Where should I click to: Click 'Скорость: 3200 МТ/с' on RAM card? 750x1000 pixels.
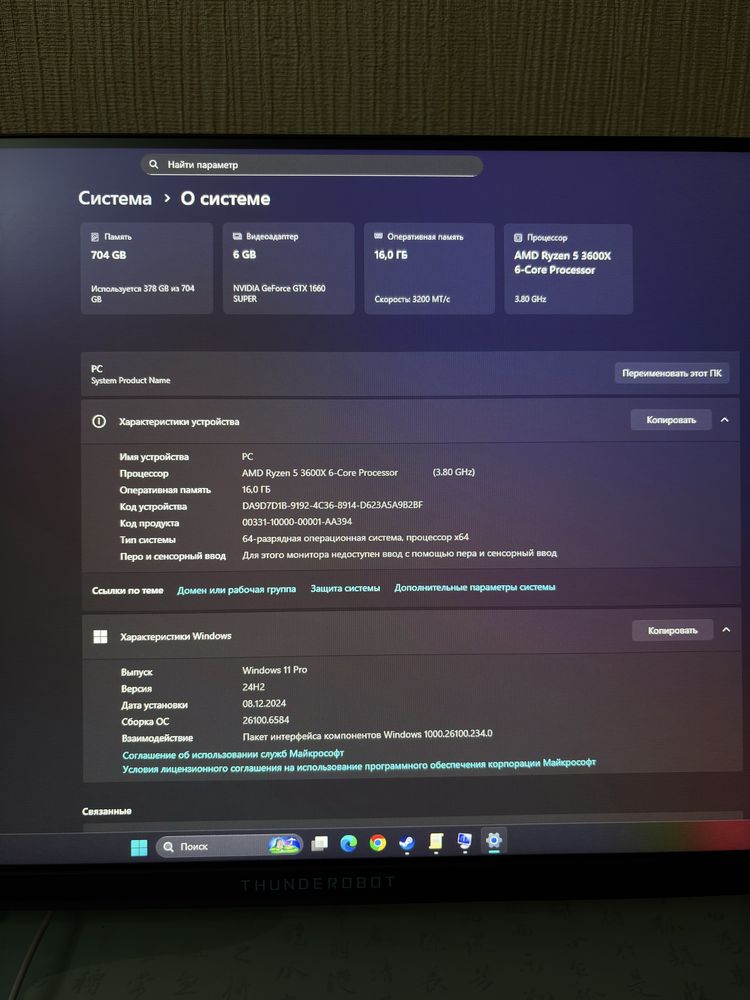tap(412, 298)
